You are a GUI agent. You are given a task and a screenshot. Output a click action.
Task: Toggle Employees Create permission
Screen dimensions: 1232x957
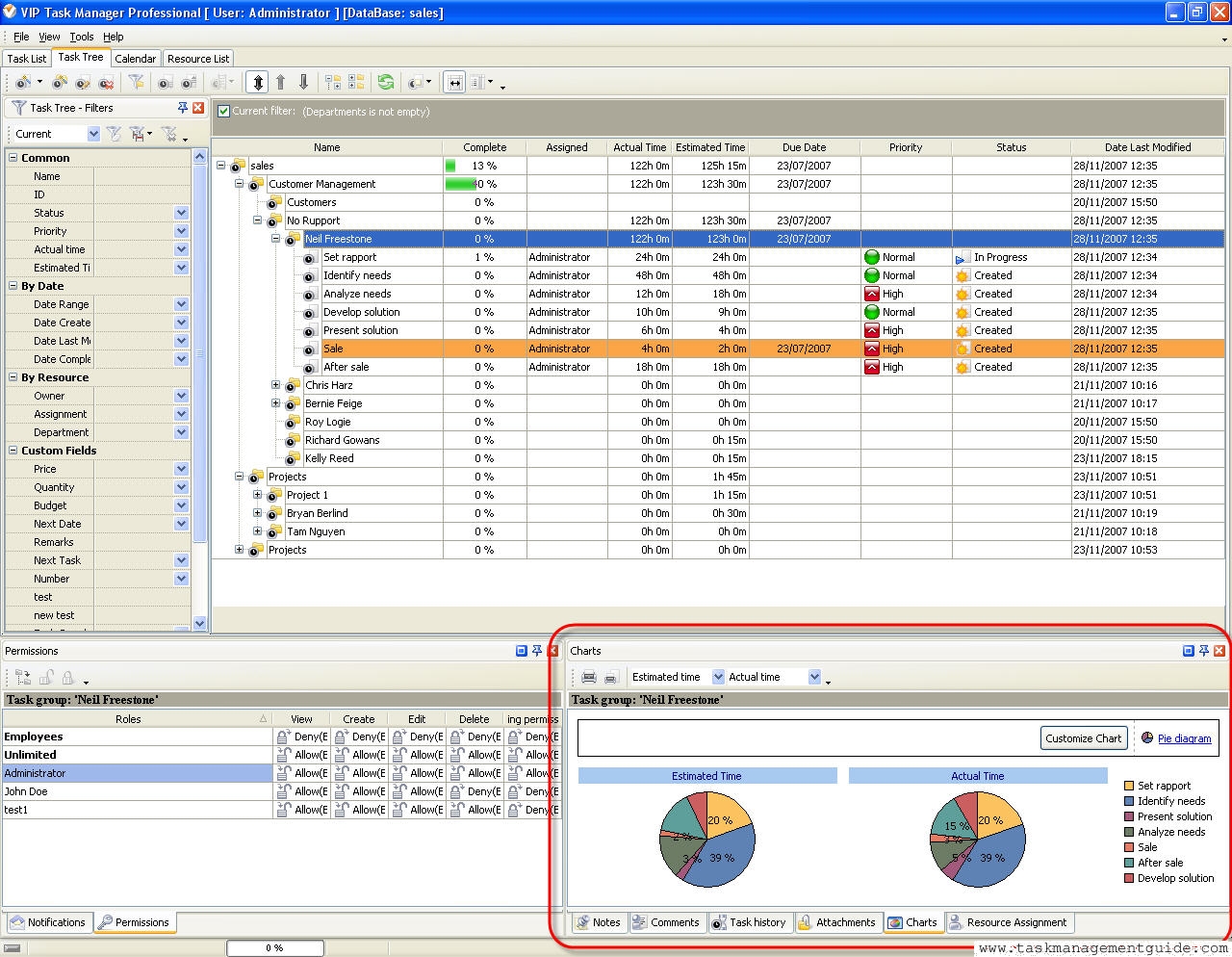pyautogui.click(x=359, y=737)
